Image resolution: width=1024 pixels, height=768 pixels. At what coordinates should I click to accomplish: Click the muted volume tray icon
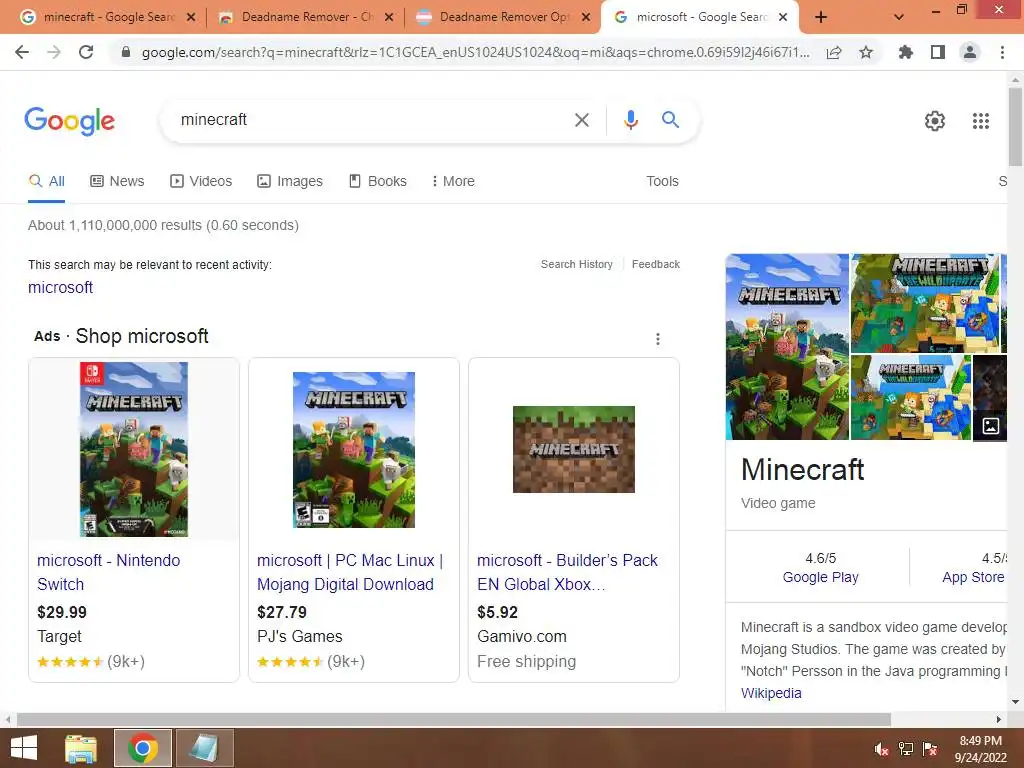(881, 749)
